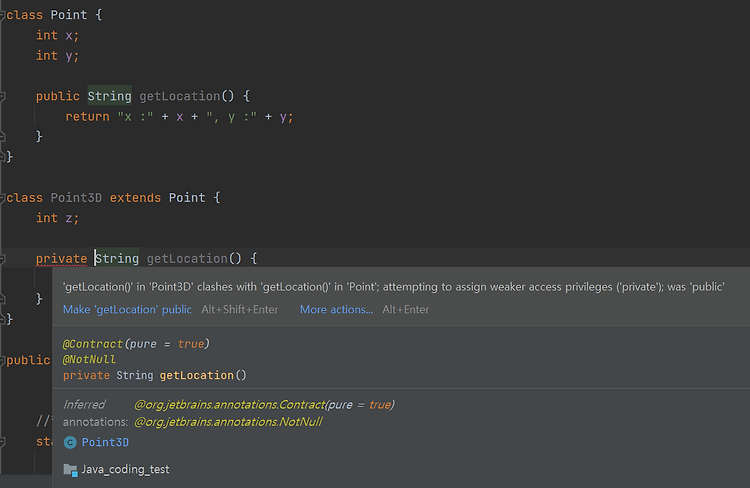
Task: Click the 'extends' keyword
Action: coord(135,198)
